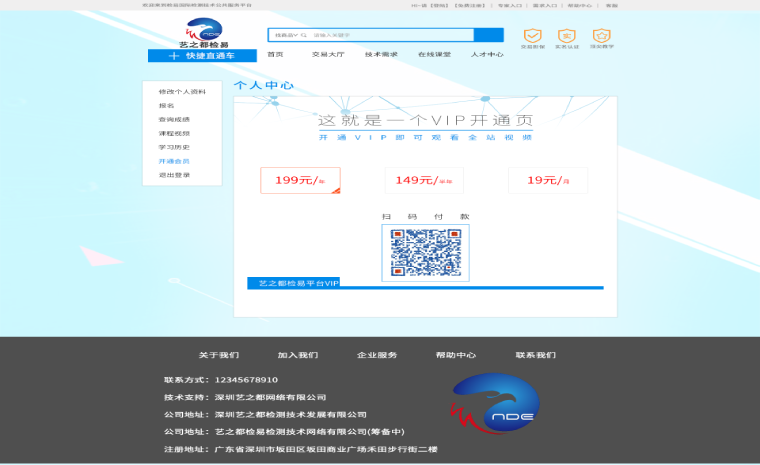Select 课程视频 in the sidebar
The width and height of the screenshot is (760, 465).
tap(174, 133)
